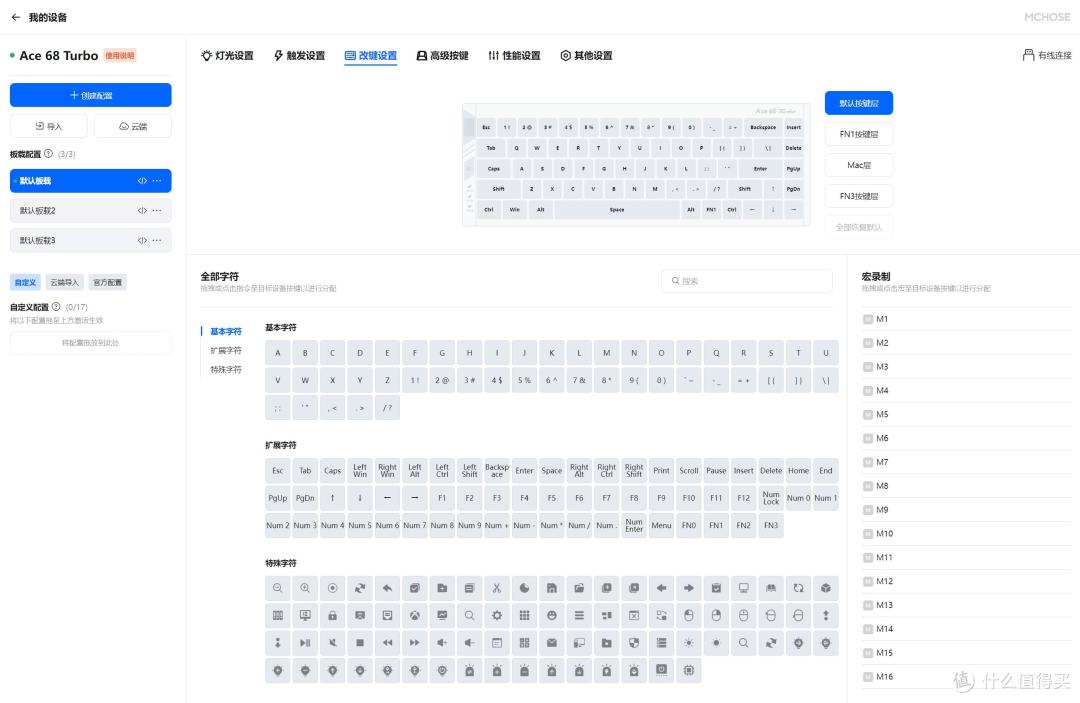Select the 默认板载2 profile
The height and width of the screenshot is (703, 1080).
coord(90,211)
